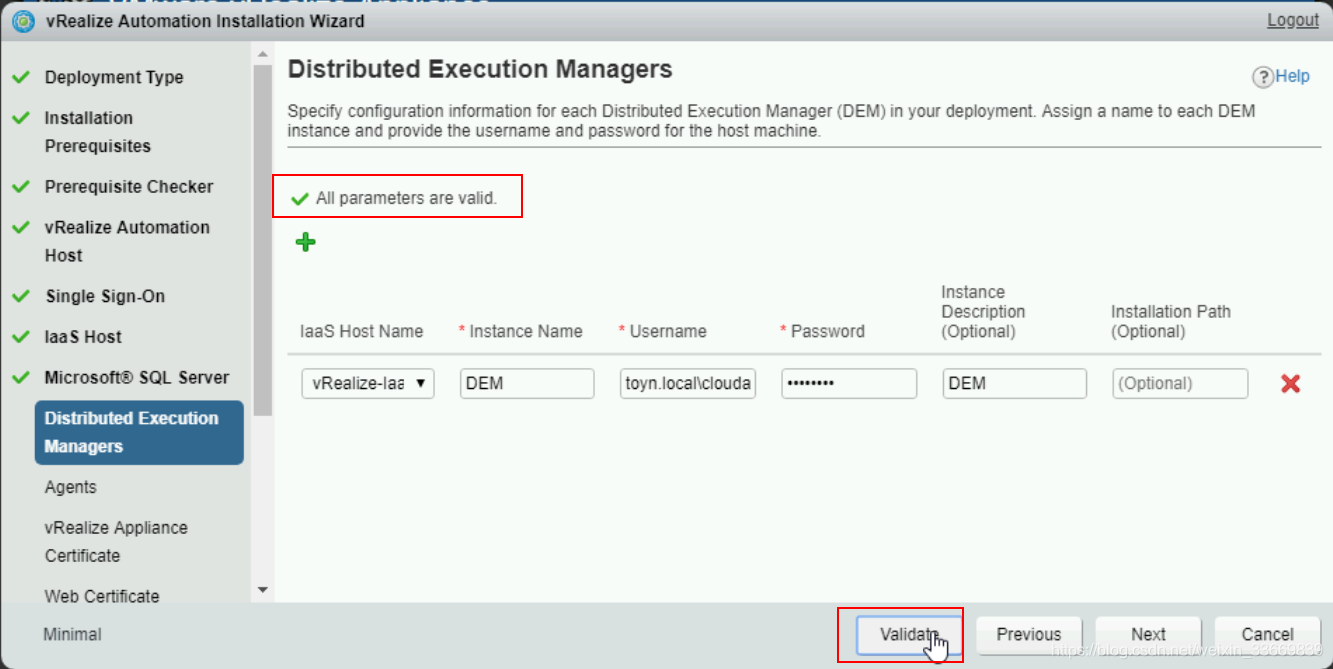
Task: Open the Agents step
Action: (71, 487)
